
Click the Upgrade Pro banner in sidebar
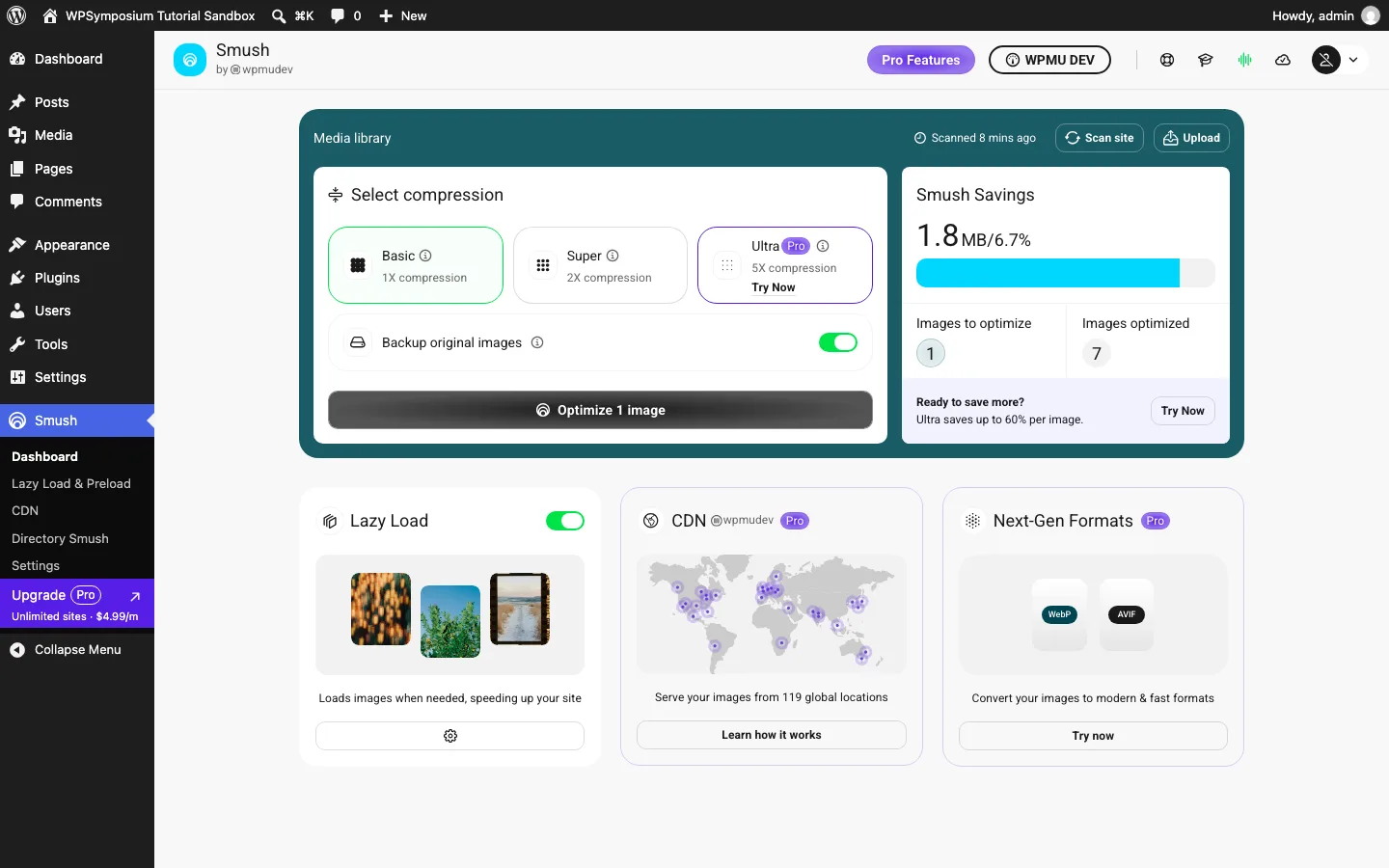pyautogui.click(x=77, y=605)
